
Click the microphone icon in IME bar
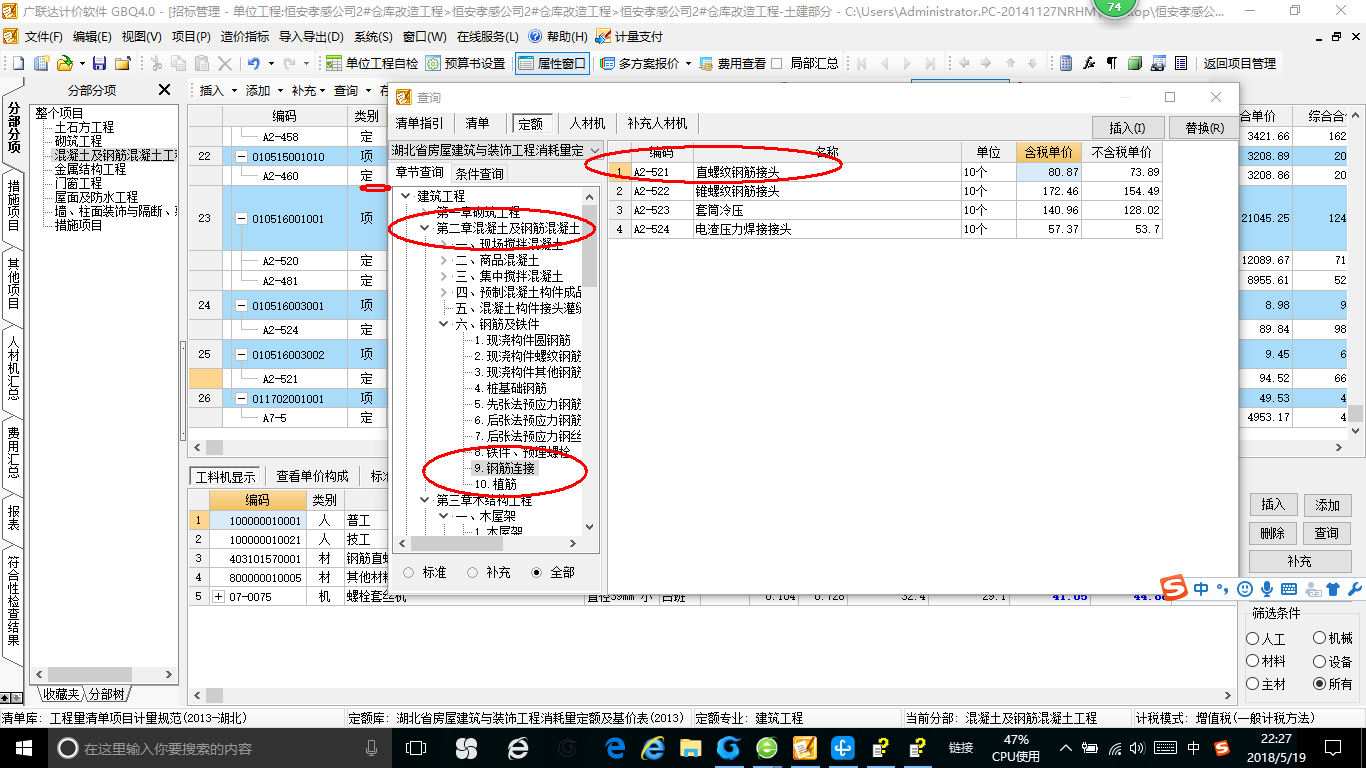[x=1267, y=589]
